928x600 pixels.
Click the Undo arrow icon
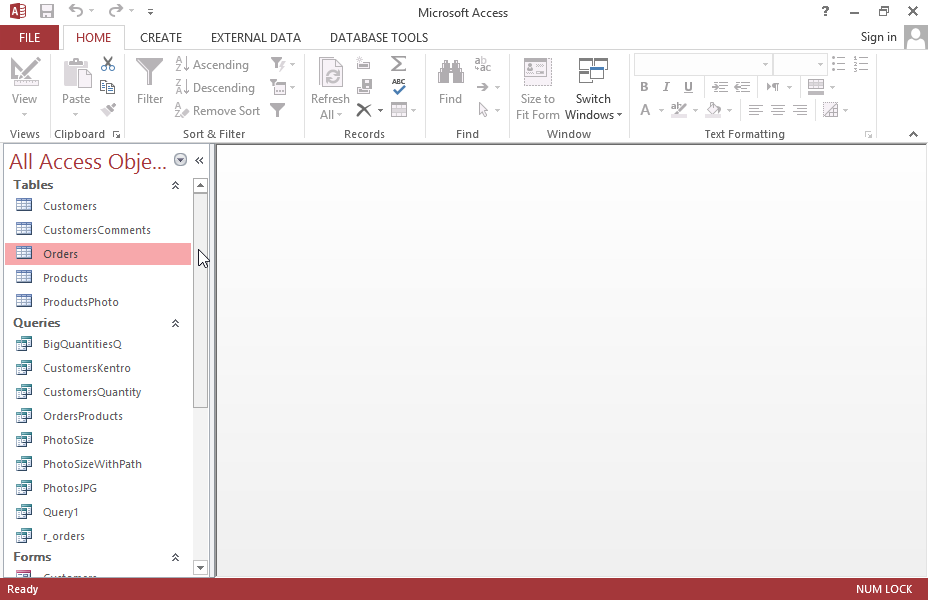click(x=76, y=11)
